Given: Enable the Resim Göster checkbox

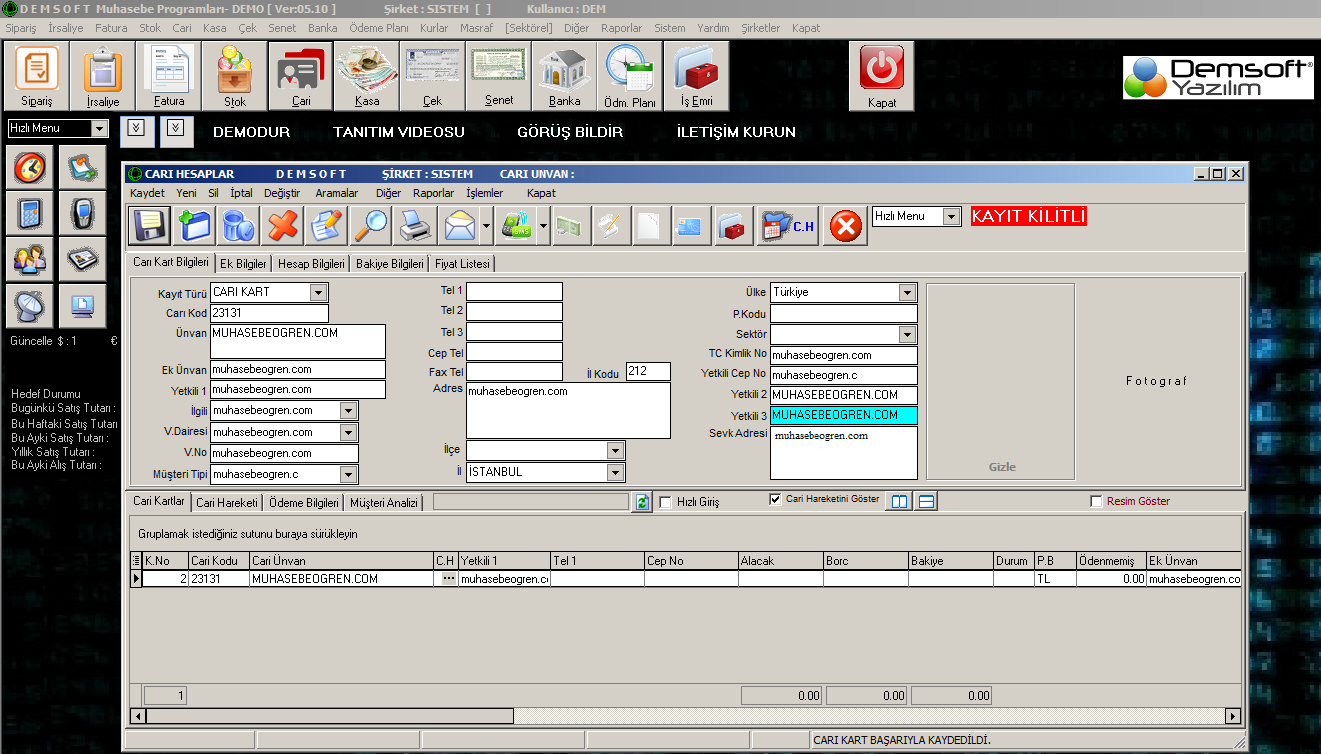Looking at the screenshot, I should point(1096,502).
